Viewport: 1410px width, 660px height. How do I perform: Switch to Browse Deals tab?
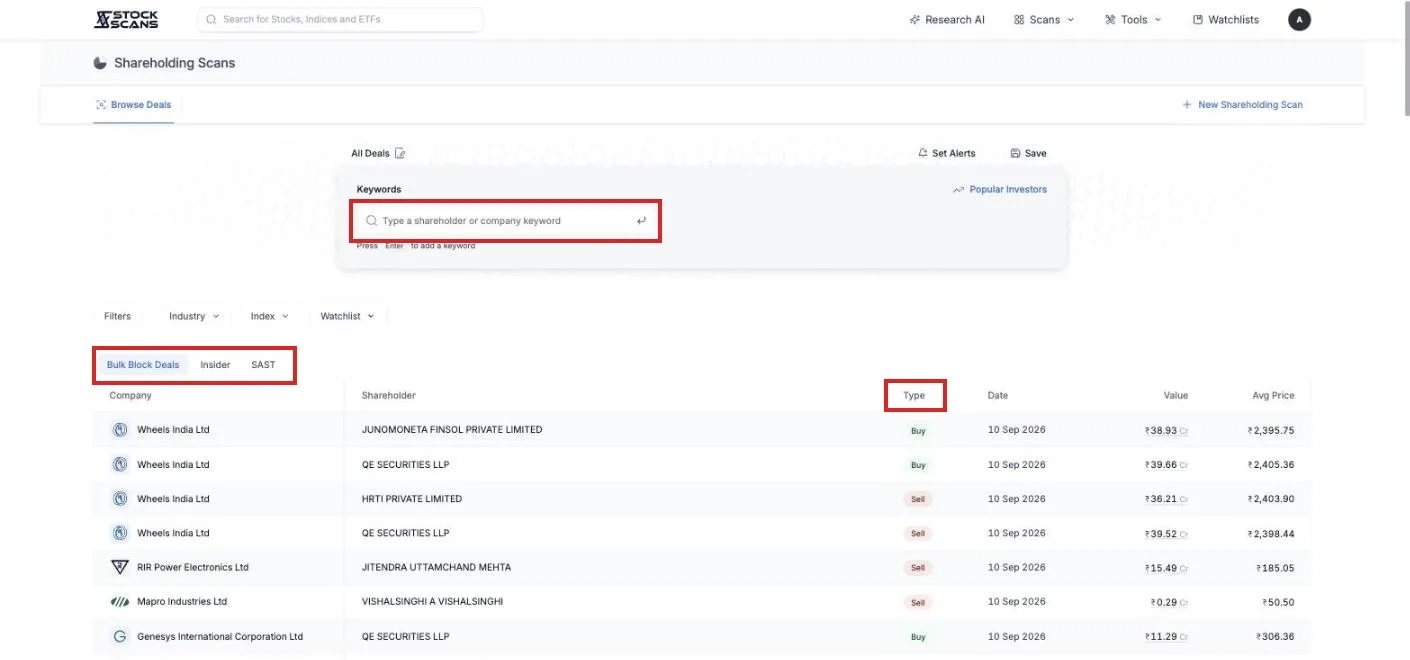134,105
